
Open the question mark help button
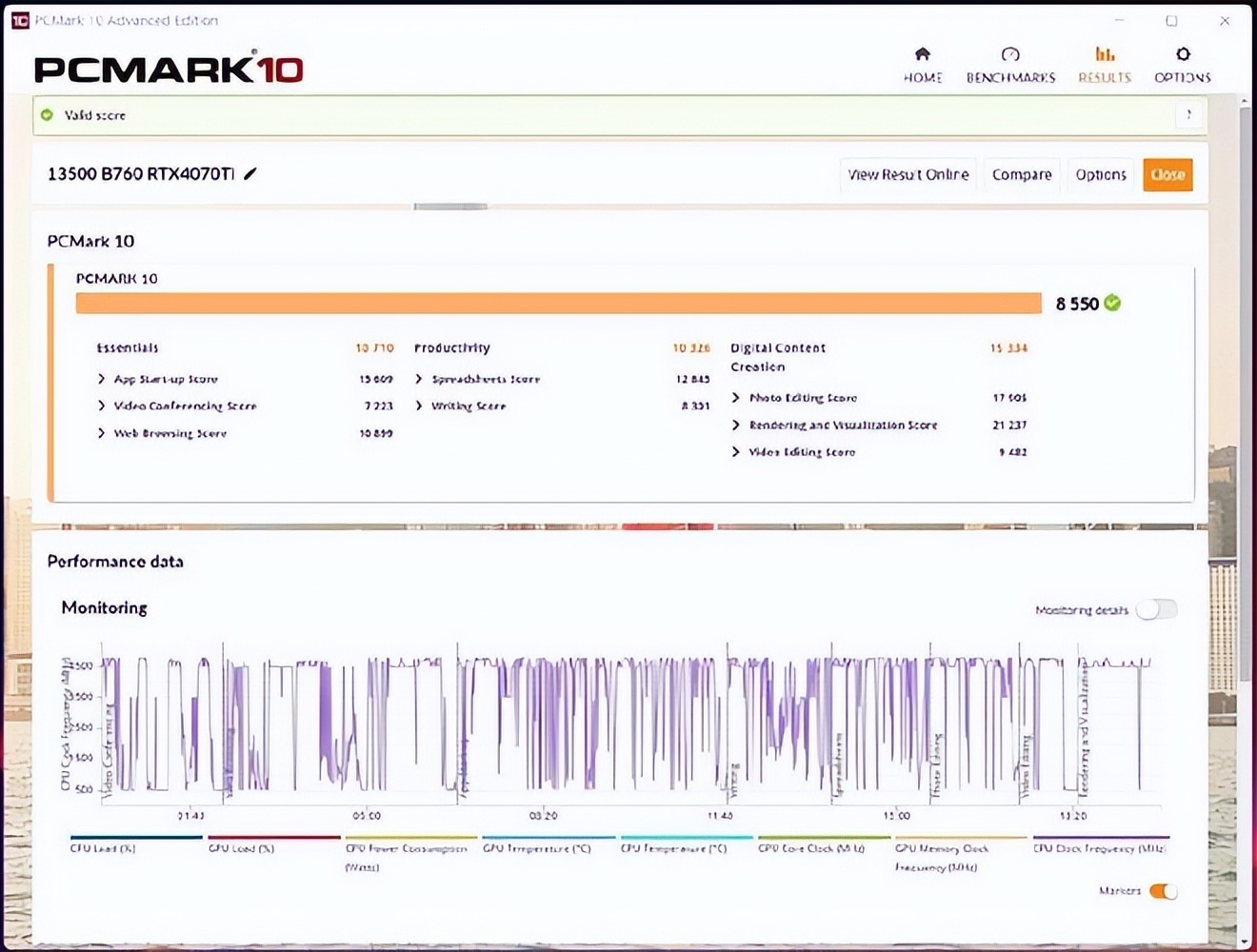coord(1187,115)
